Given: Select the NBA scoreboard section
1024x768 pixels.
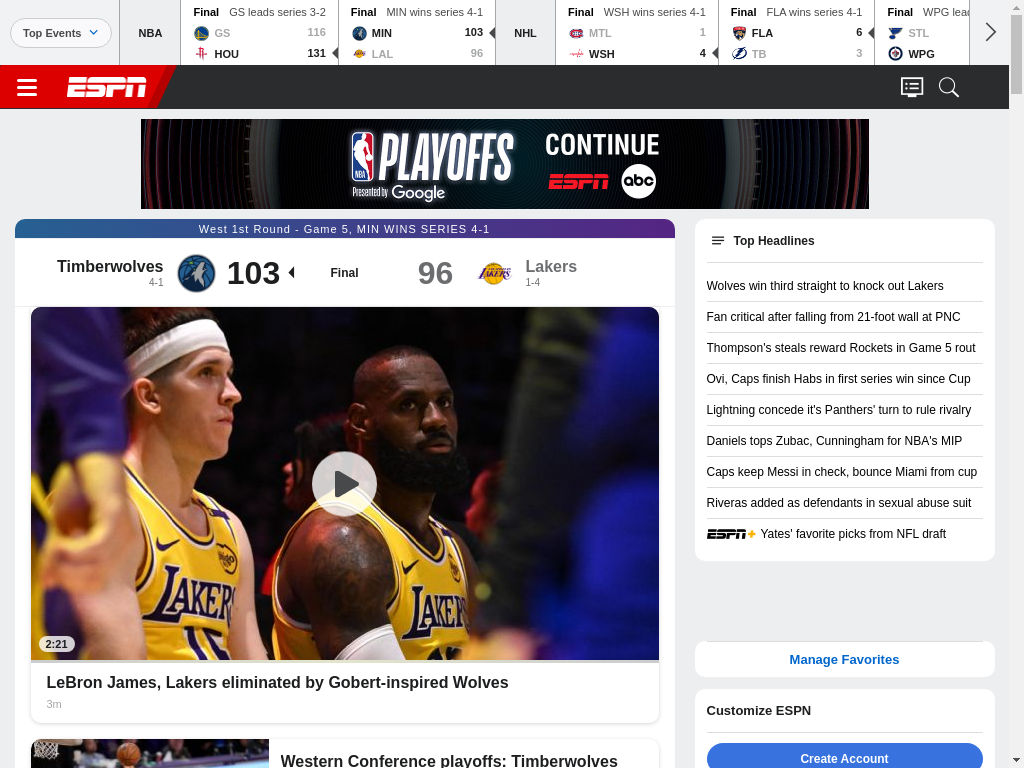Looking at the screenshot, I should coord(150,33).
